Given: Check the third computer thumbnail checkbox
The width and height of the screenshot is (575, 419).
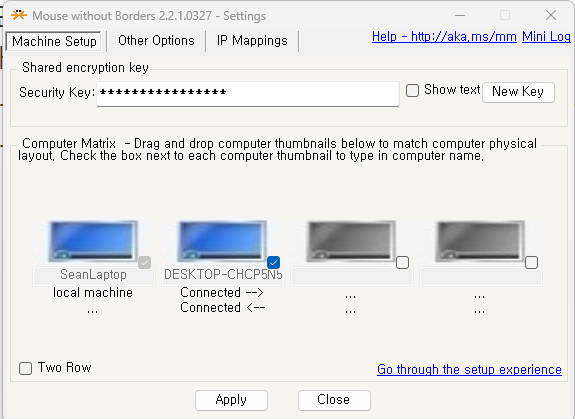Looking at the screenshot, I should point(403,262).
